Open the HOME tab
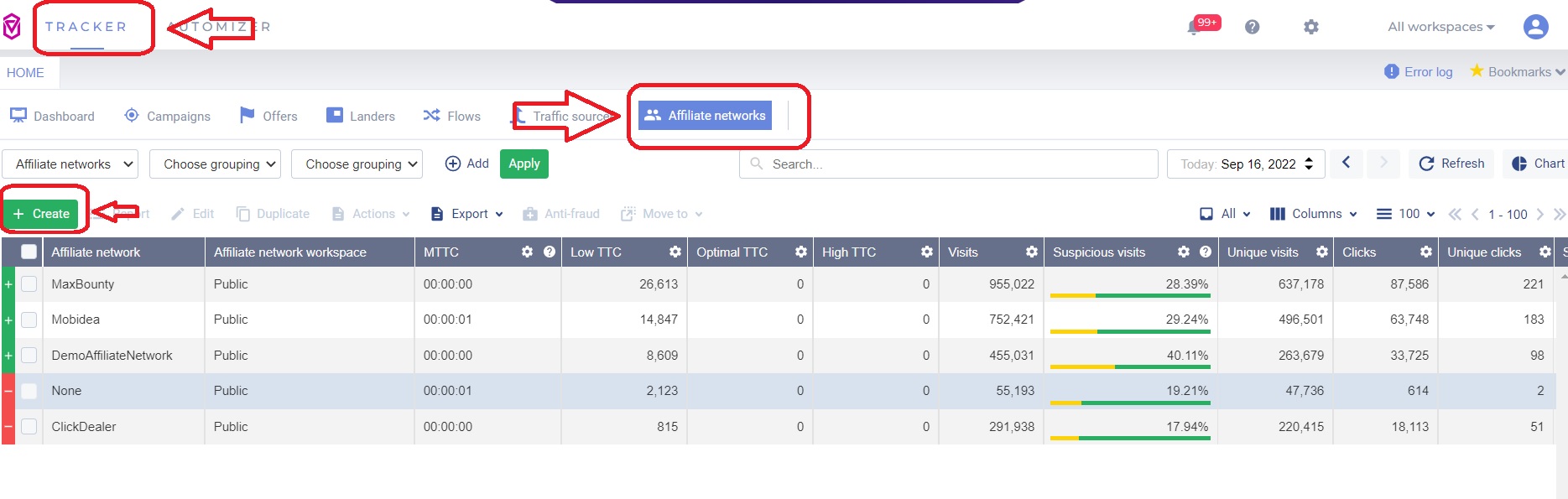Image resolution: width=1568 pixels, height=499 pixels. click(25, 73)
